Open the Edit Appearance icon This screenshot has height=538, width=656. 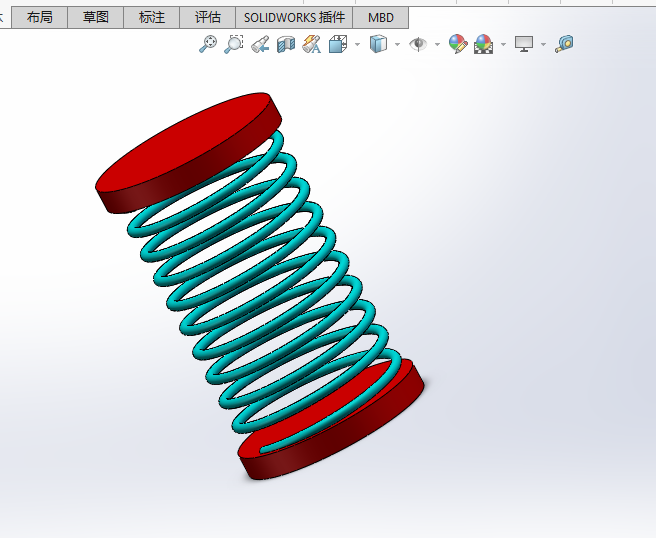point(458,44)
